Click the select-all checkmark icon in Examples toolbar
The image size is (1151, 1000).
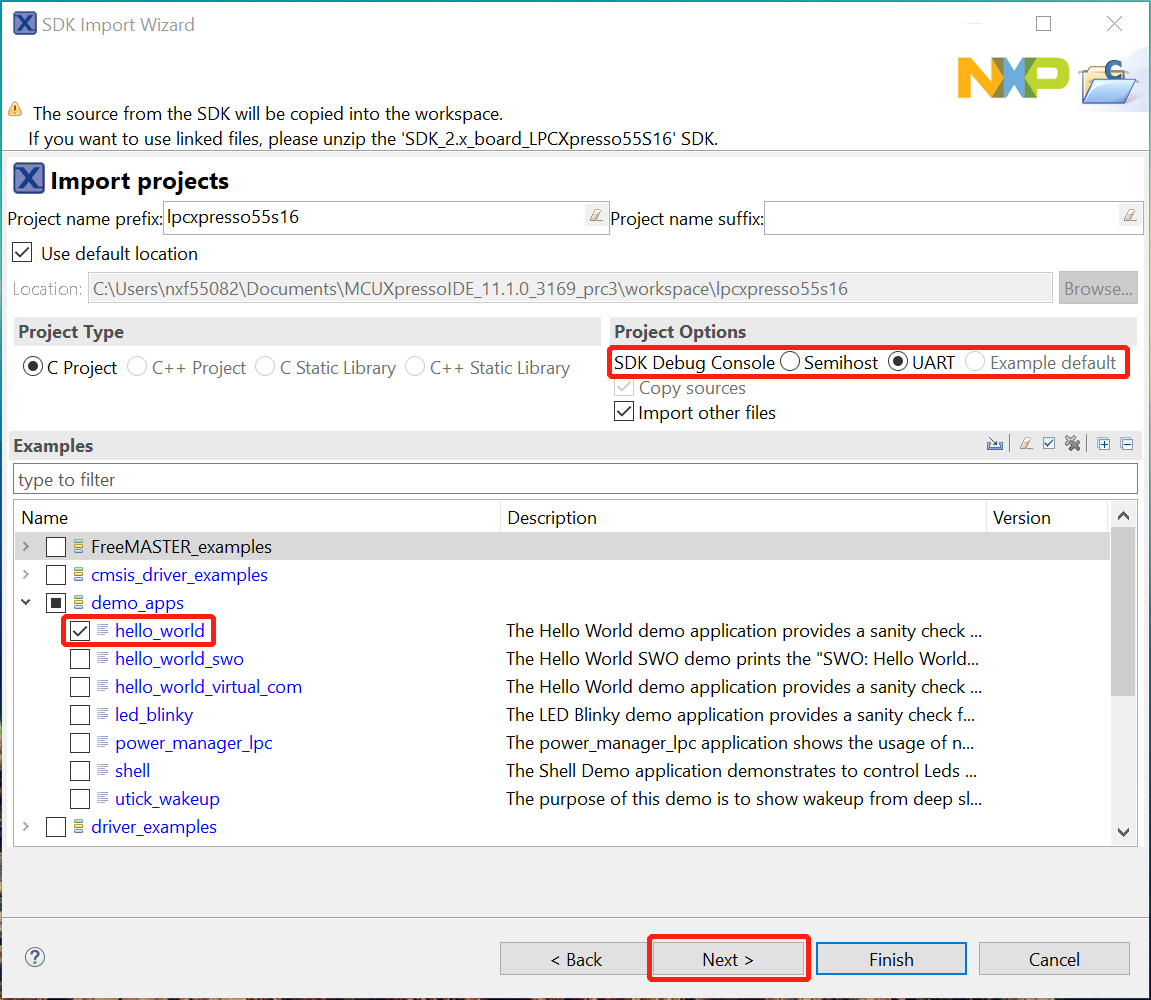(1049, 444)
